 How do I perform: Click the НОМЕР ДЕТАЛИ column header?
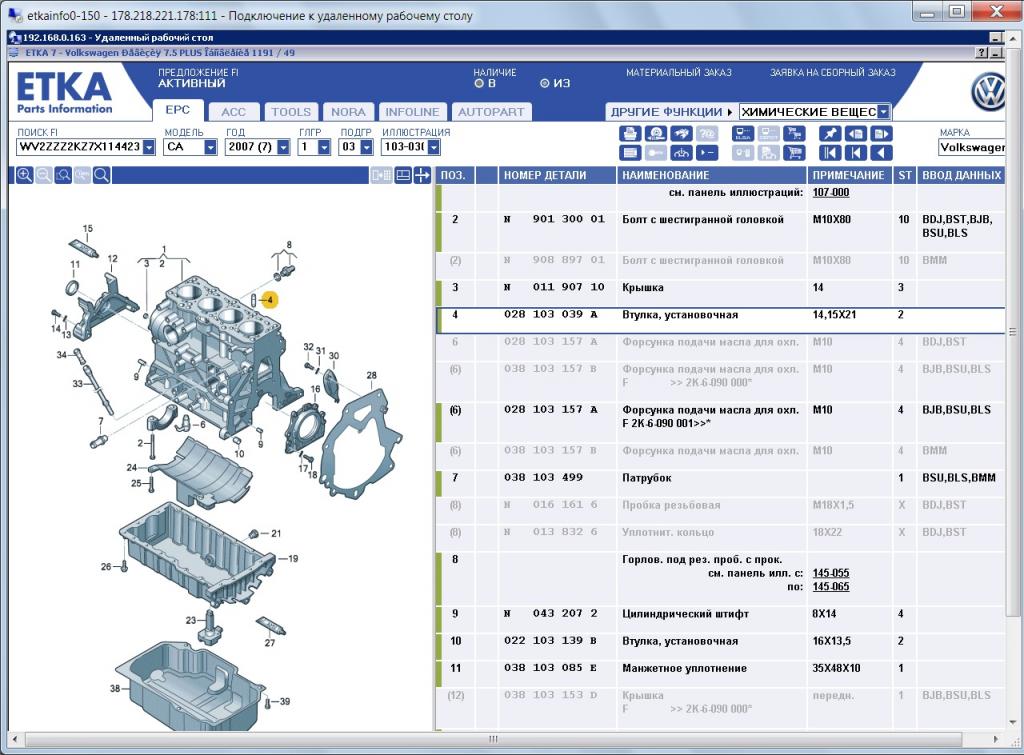tap(557, 175)
